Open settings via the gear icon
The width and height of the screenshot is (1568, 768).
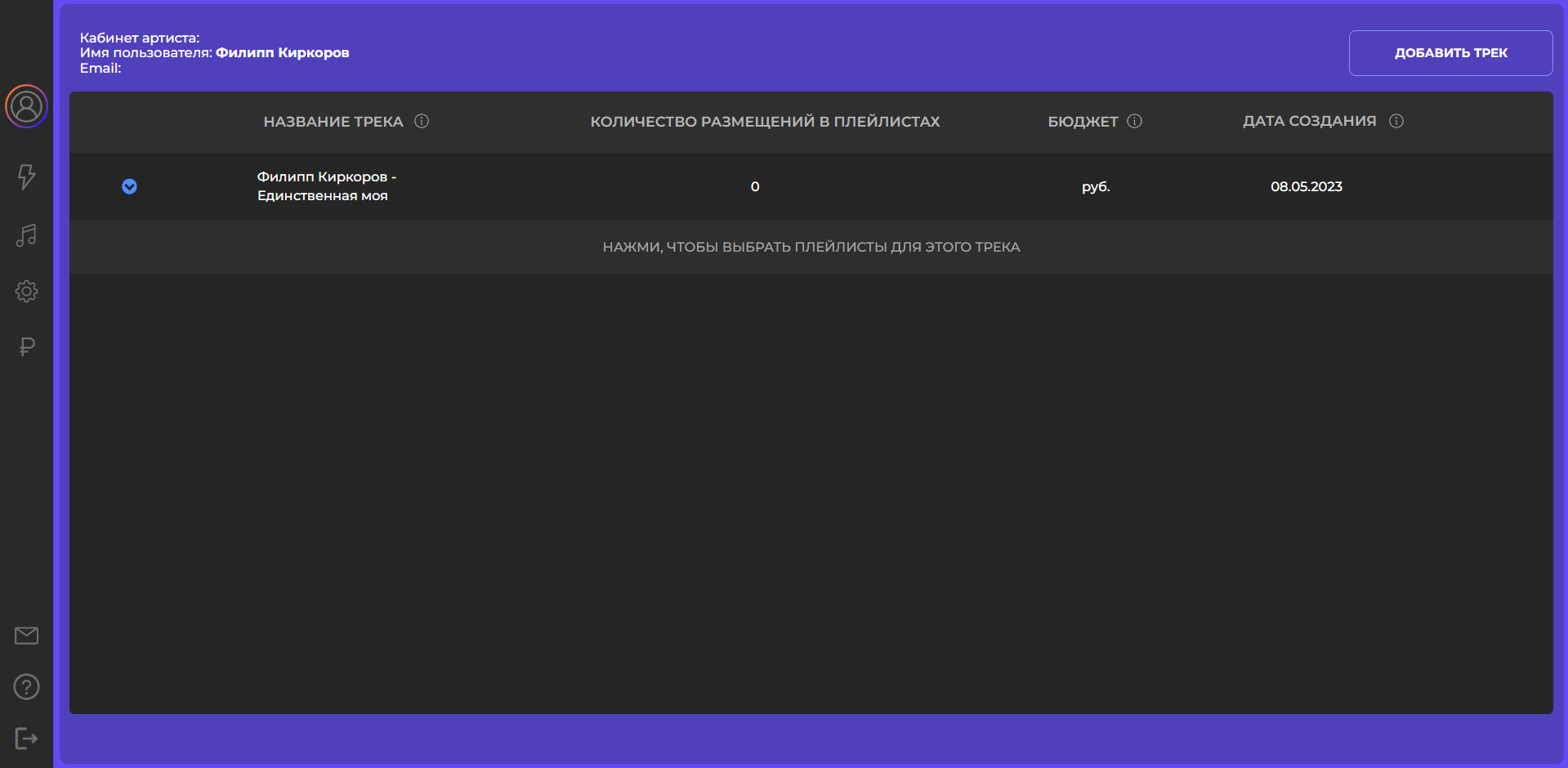[26, 292]
